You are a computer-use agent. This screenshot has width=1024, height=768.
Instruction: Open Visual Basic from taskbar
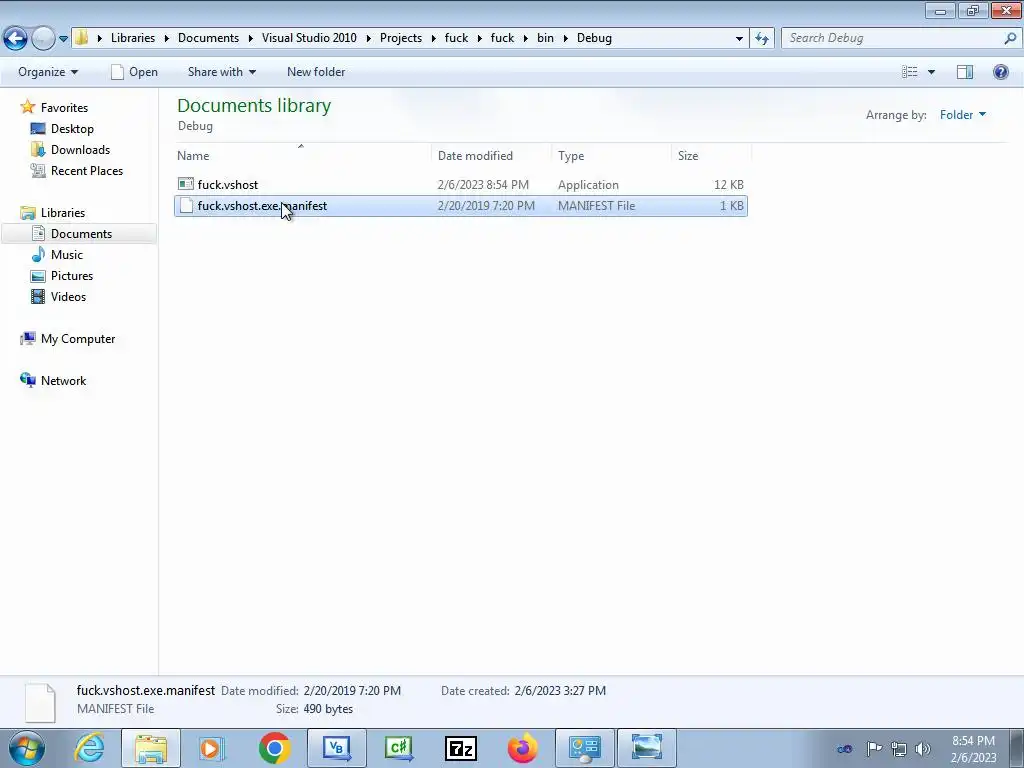[336, 748]
